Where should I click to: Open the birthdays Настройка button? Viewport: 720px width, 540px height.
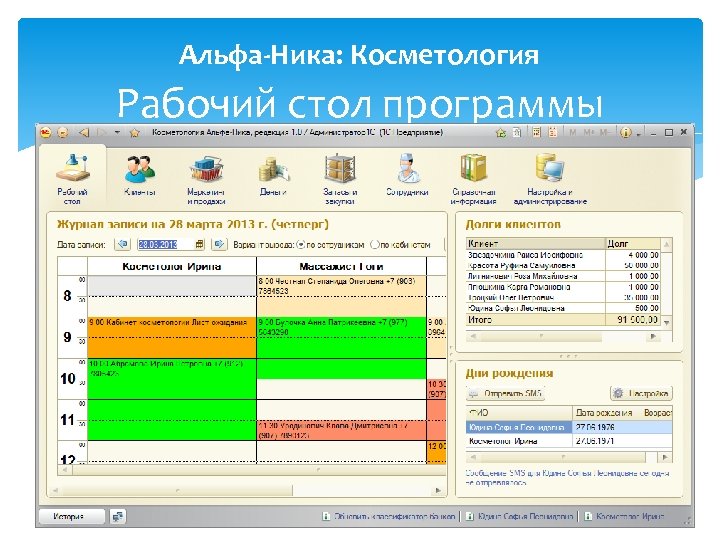(x=641, y=393)
